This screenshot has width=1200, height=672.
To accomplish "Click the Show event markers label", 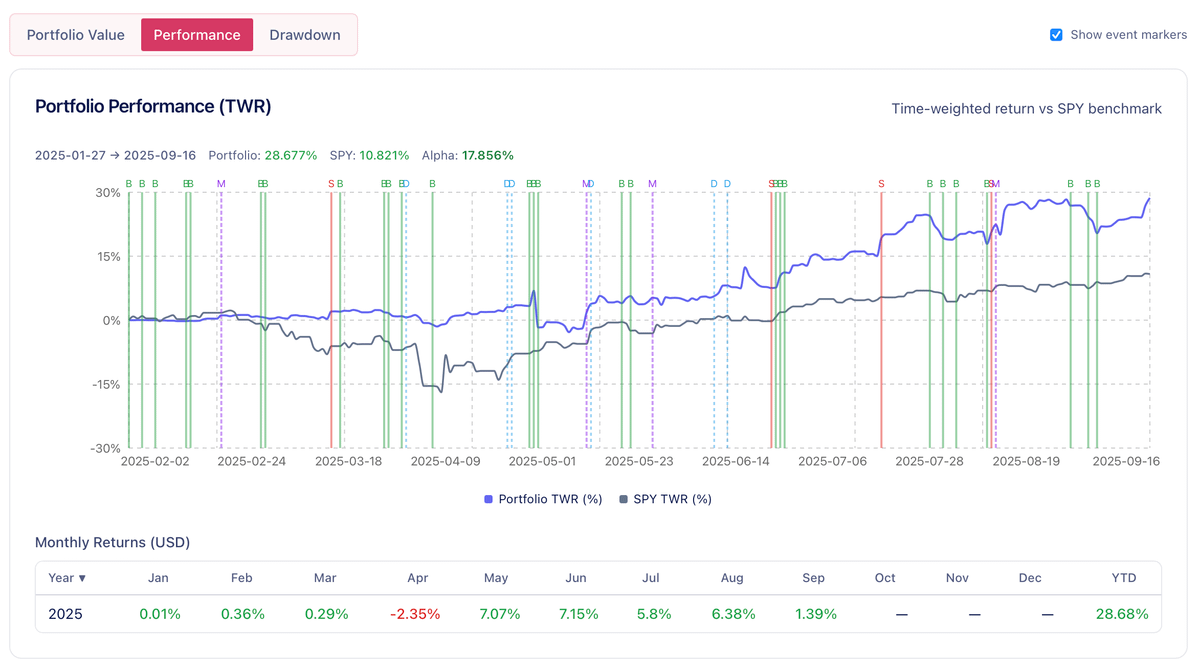I will coord(1128,35).
